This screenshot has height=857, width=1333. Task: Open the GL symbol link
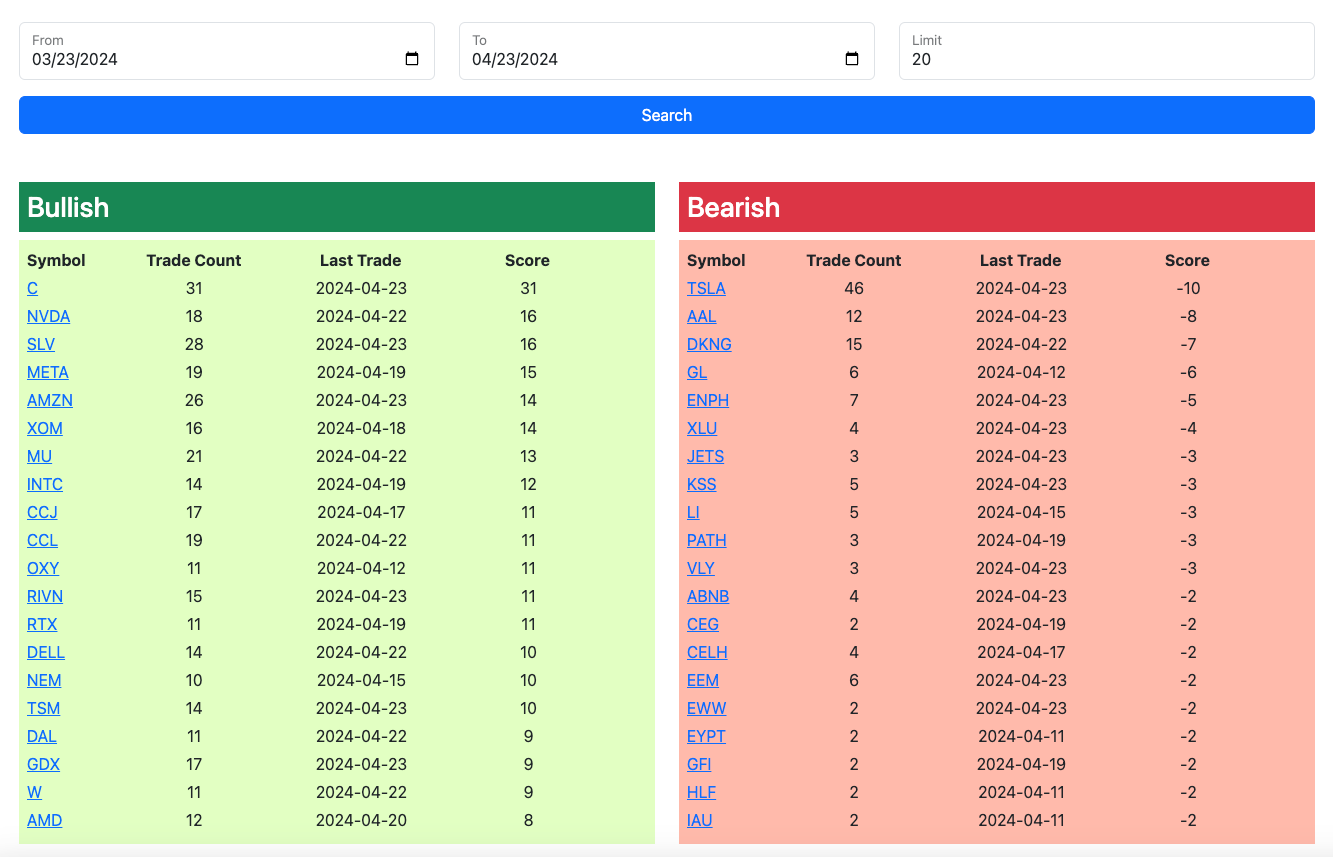point(697,372)
